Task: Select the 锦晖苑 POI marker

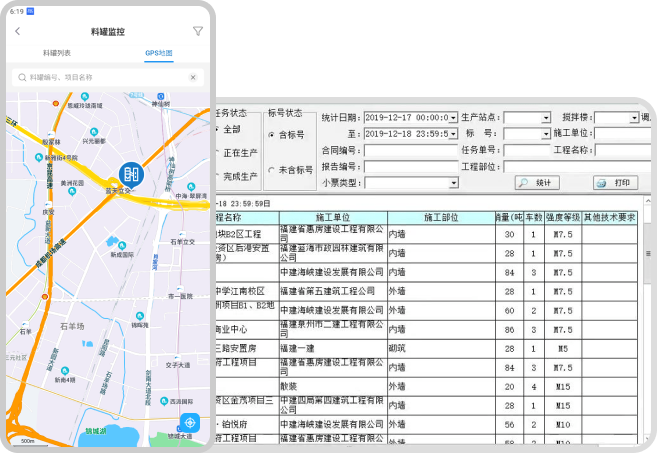Action: coord(140,316)
